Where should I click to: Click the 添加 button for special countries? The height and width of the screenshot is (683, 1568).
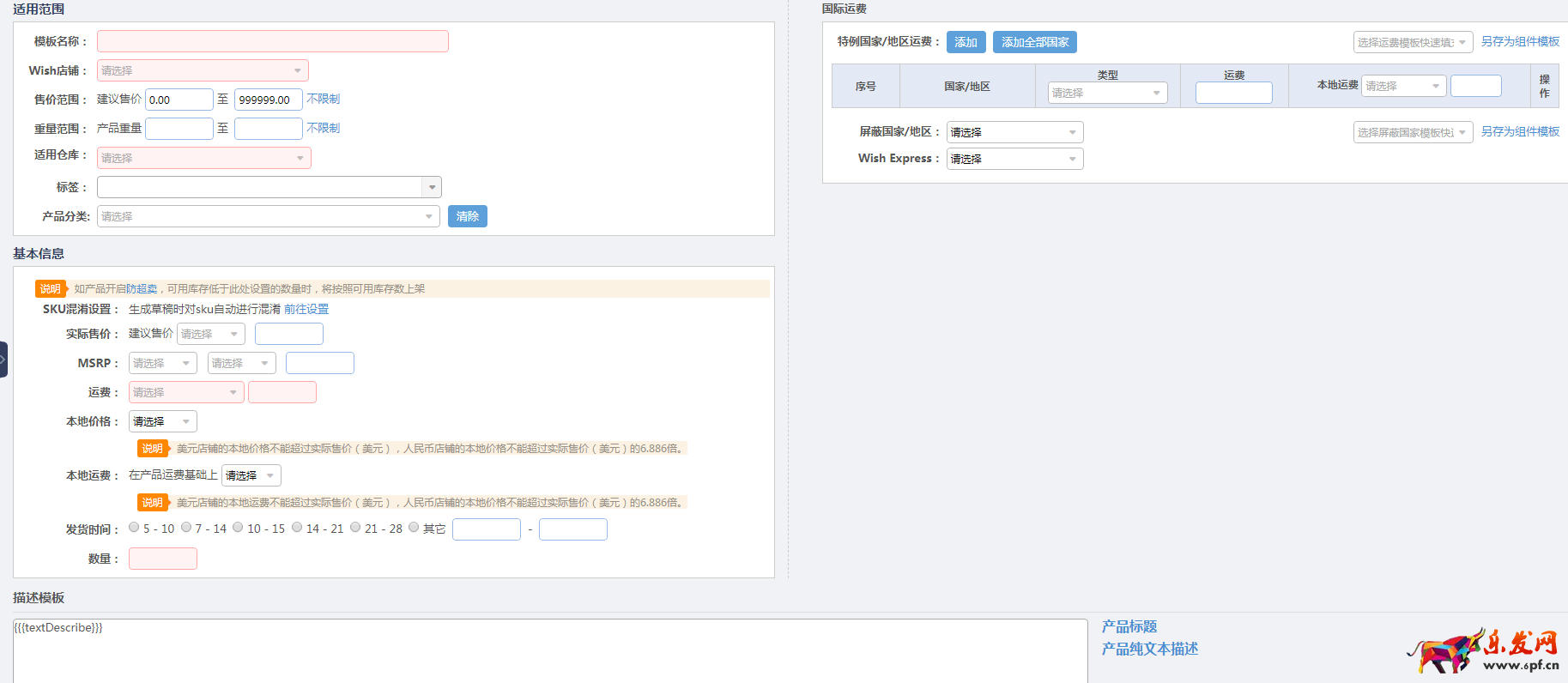(x=966, y=42)
